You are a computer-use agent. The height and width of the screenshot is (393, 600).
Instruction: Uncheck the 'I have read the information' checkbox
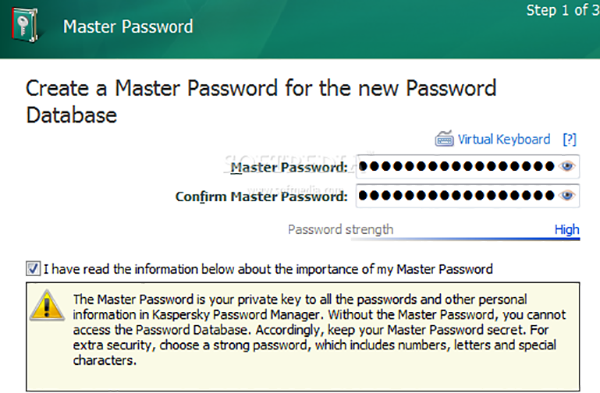[33, 269]
